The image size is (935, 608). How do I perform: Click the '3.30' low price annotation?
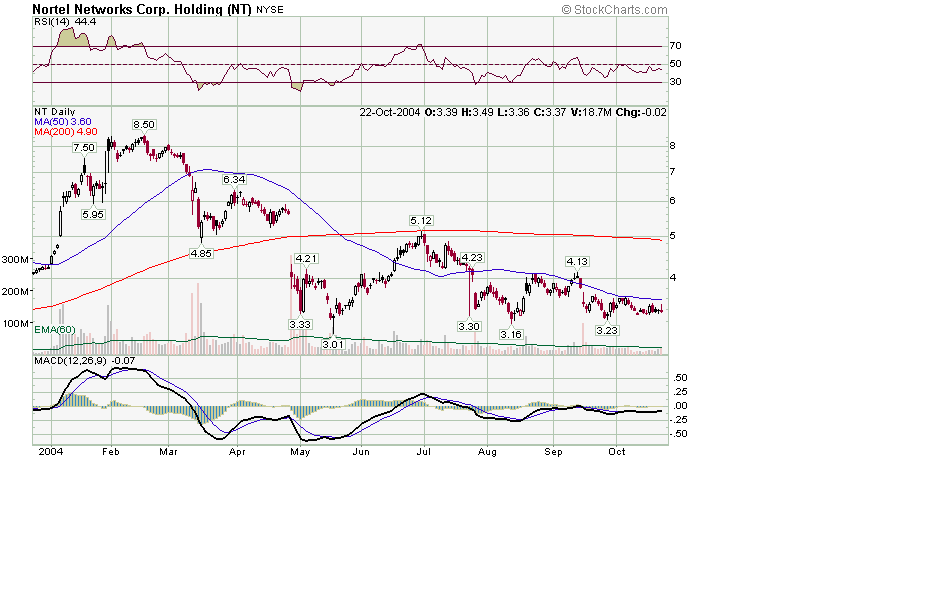point(469,327)
